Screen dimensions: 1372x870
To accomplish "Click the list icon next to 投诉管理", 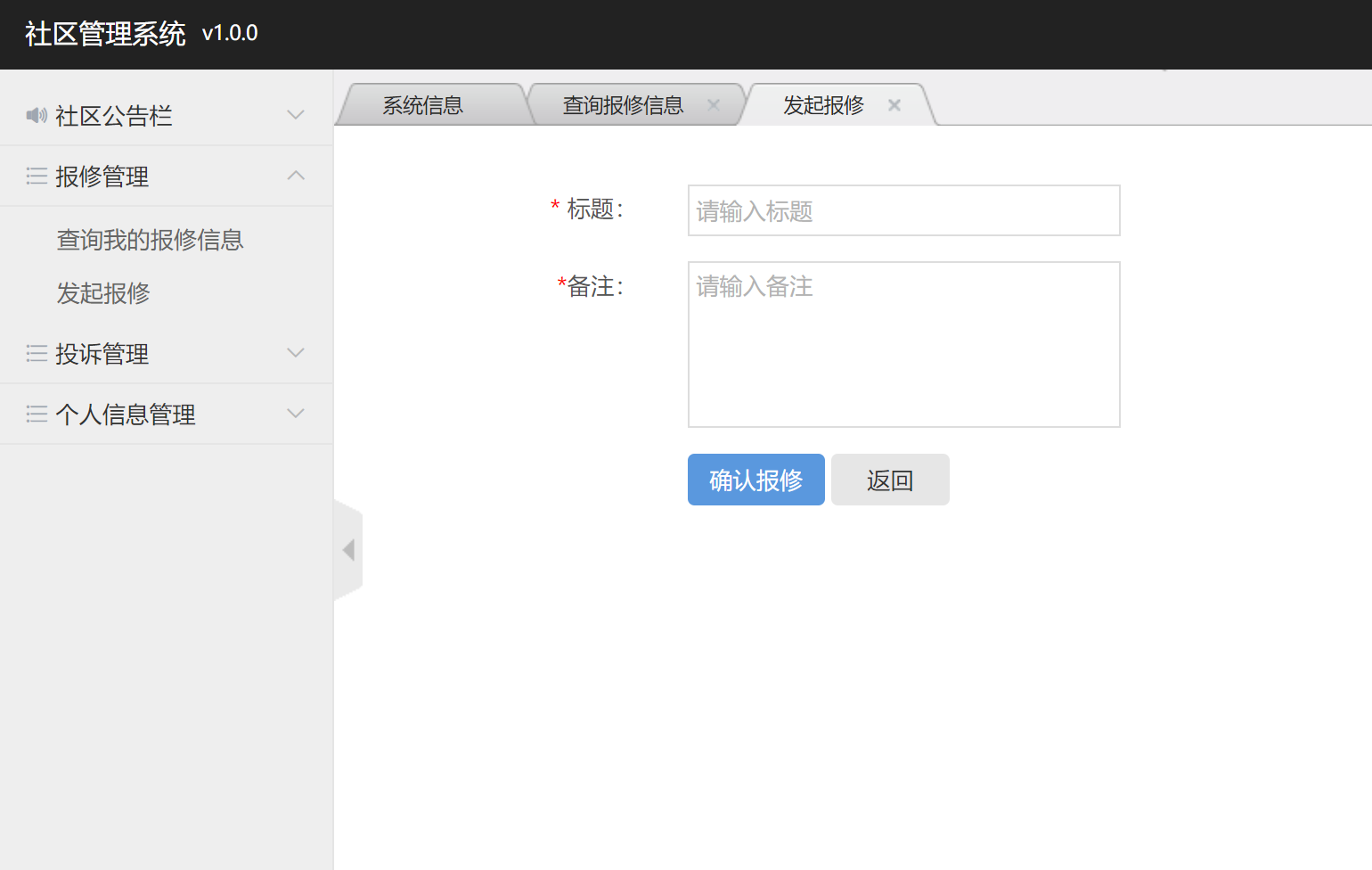I will 36,352.
